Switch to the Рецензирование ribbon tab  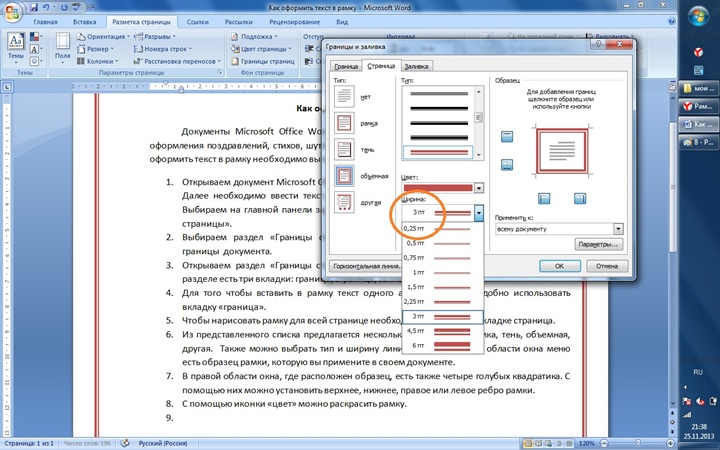[x=295, y=22]
